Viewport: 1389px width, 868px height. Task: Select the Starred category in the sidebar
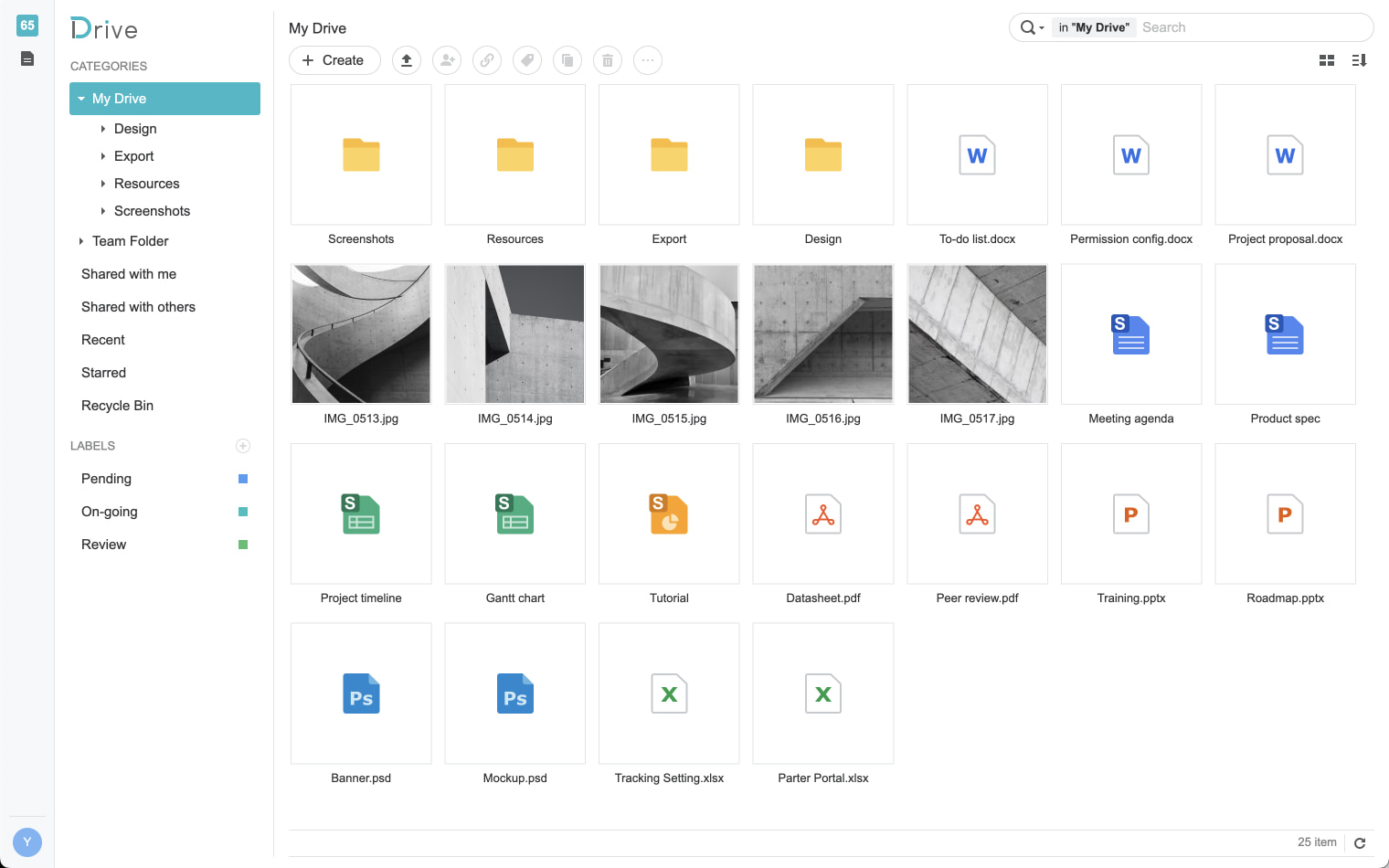pyautogui.click(x=103, y=372)
